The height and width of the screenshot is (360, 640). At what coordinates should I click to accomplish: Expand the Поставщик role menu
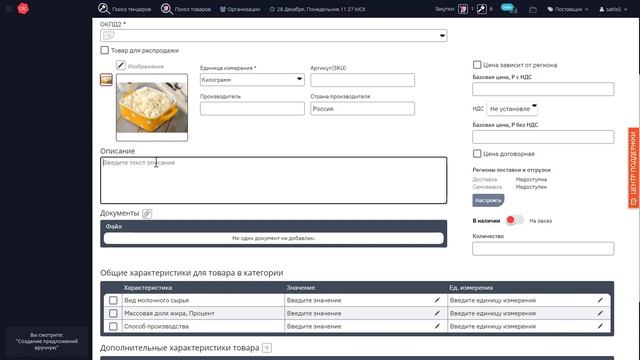pos(568,9)
